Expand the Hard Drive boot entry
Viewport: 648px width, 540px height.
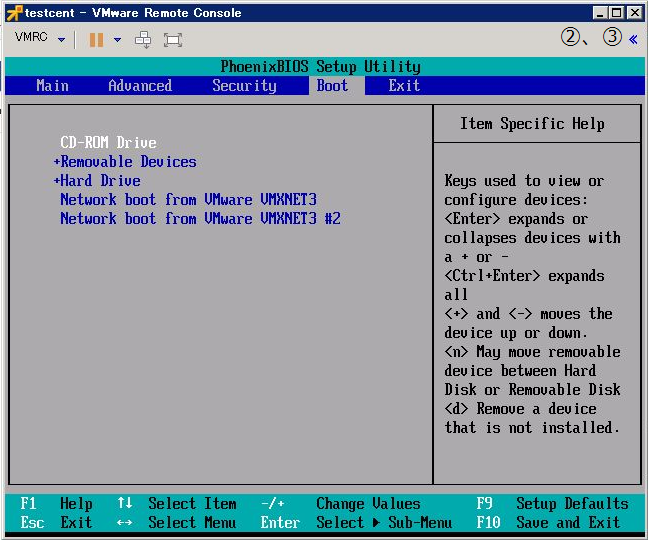tap(97, 181)
